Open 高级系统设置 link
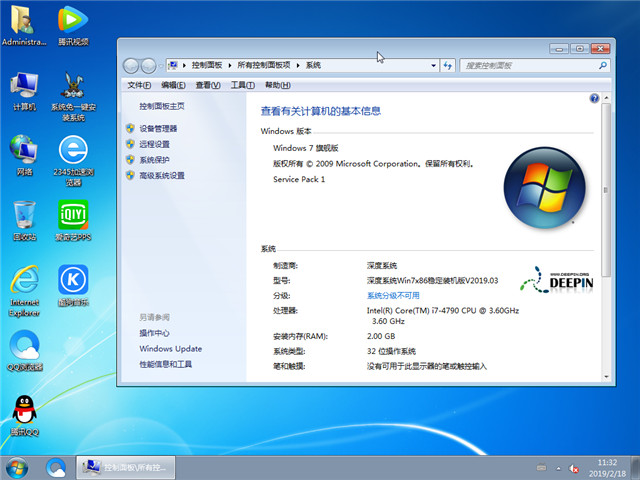The image size is (640, 480). [x=162, y=176]
